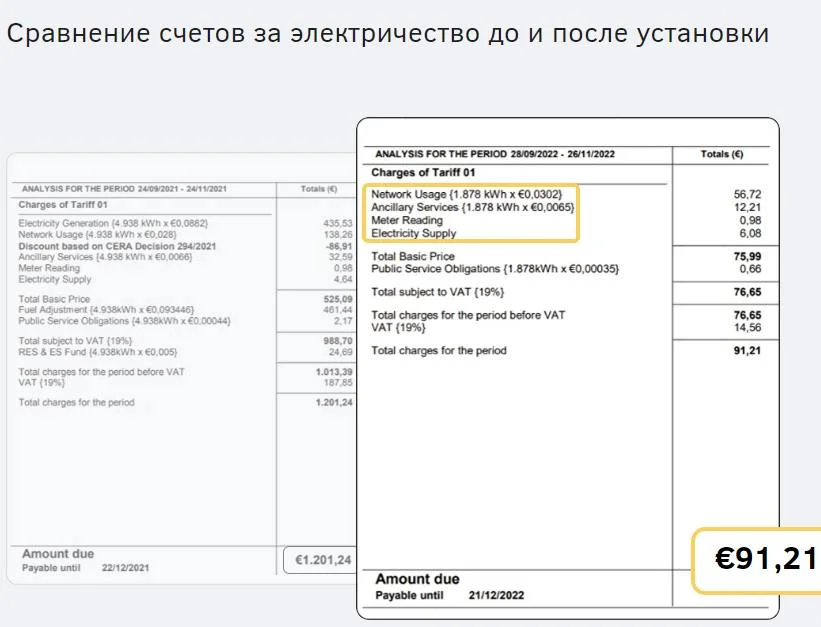The height and width of the screenshot is (627, 821).
Task: Select the 91,21 total charges value in table
Action: point(746,351)
